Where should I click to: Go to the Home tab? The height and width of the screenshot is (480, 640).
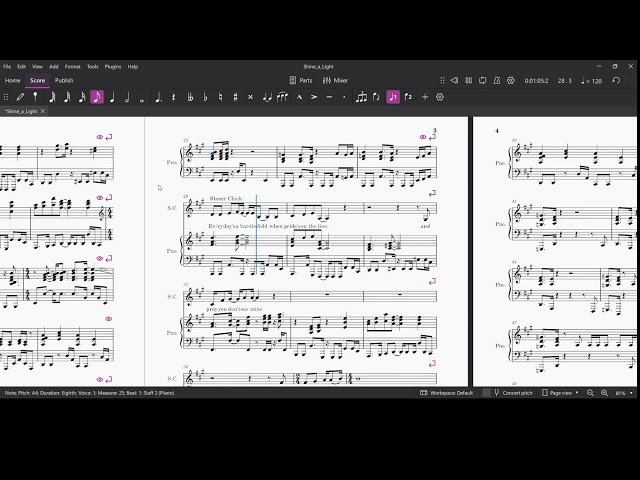click(12, 80)
